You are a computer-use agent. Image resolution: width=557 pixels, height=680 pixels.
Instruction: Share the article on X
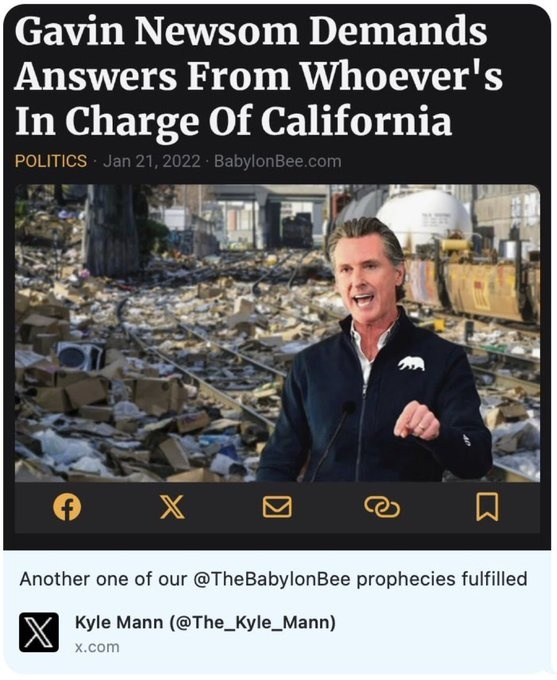[x=172, y=507]
